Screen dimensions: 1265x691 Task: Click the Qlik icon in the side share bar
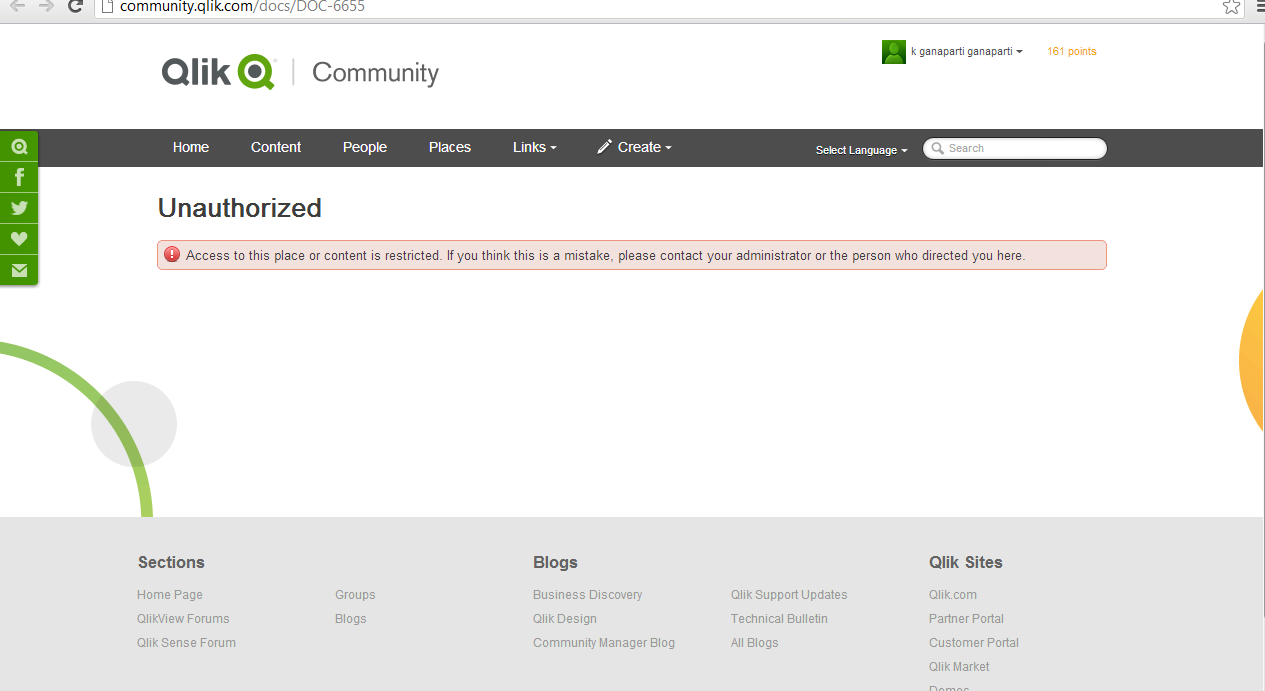pos(19,147)
